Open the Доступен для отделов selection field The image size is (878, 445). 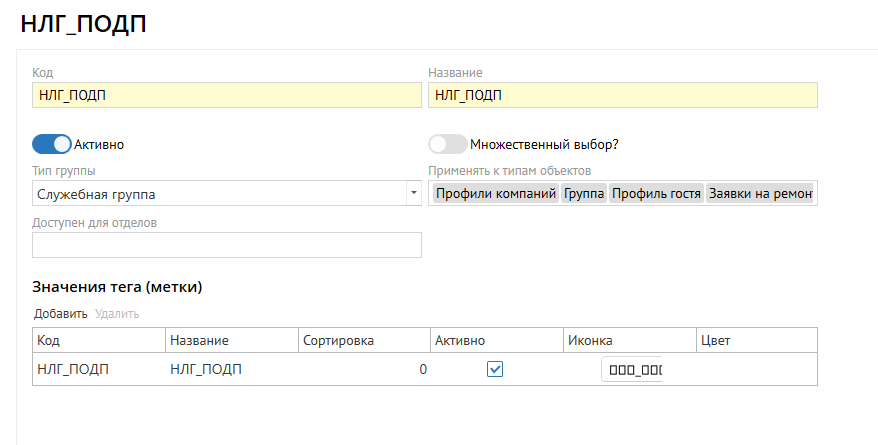(227, 245)
